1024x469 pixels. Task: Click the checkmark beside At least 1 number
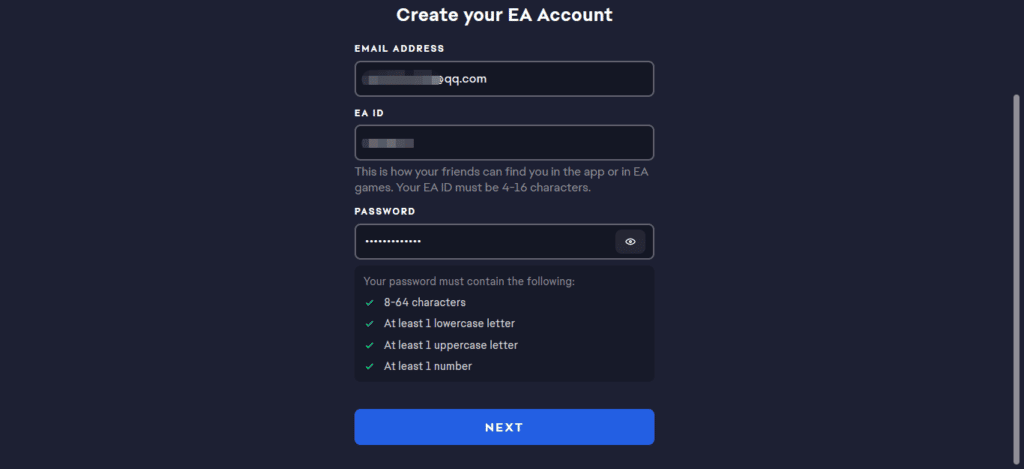(x=370, y=366)
